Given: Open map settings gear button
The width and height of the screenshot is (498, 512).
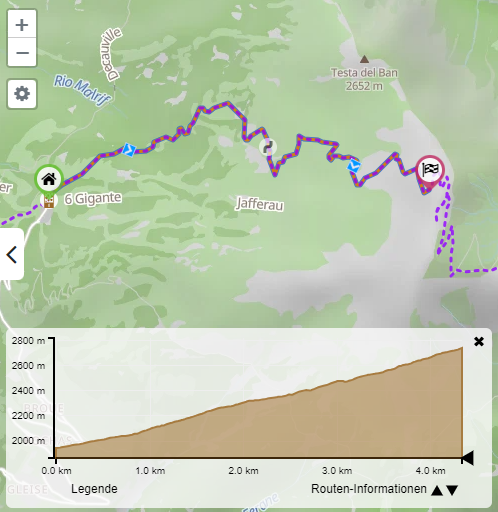Looking at the screenshot, I should coord(22,94).
